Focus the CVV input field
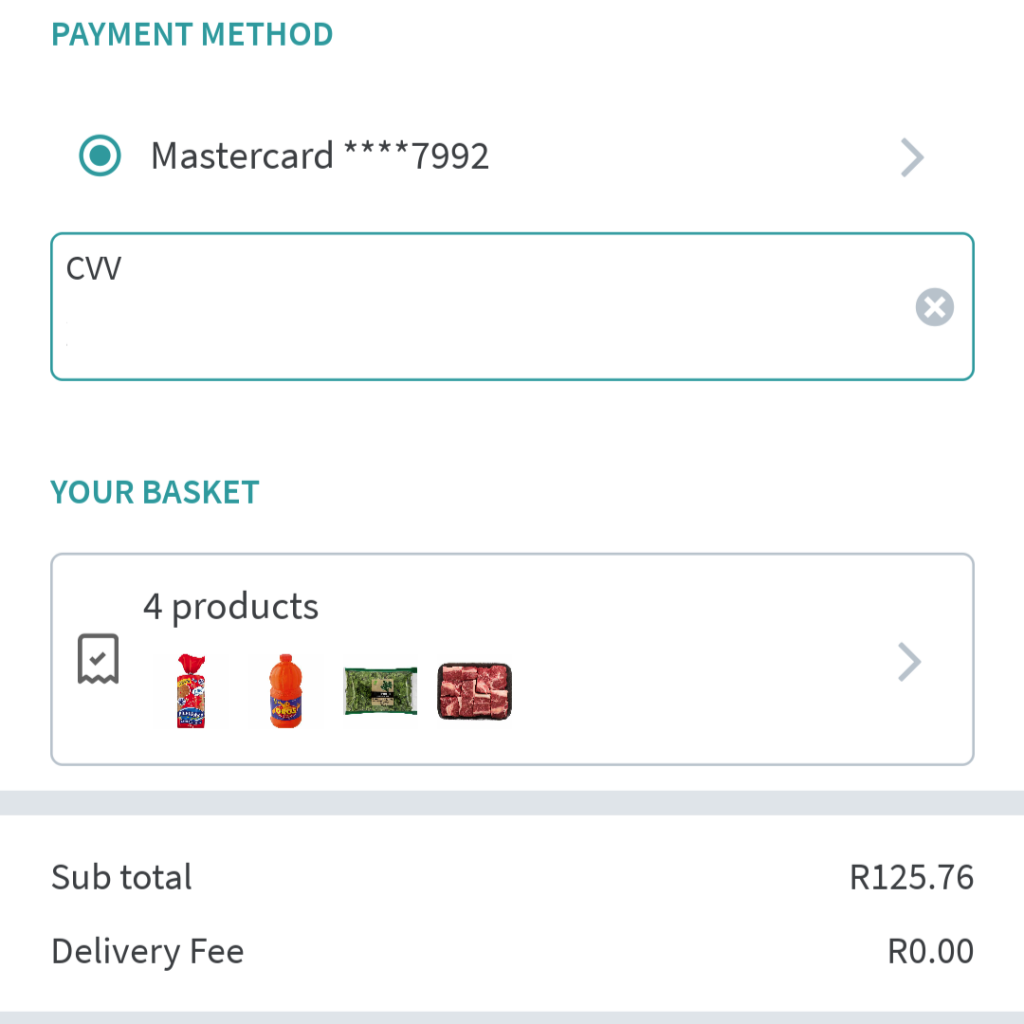Screen dimensions: 1024x1024 point(512,306)
